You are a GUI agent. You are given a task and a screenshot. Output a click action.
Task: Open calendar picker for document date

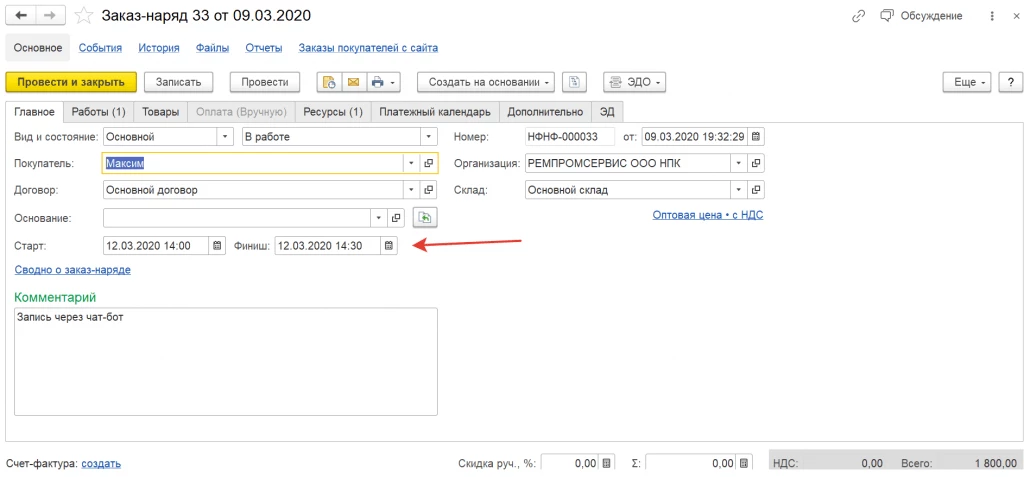pyautogui.click(x=756, y=137)
